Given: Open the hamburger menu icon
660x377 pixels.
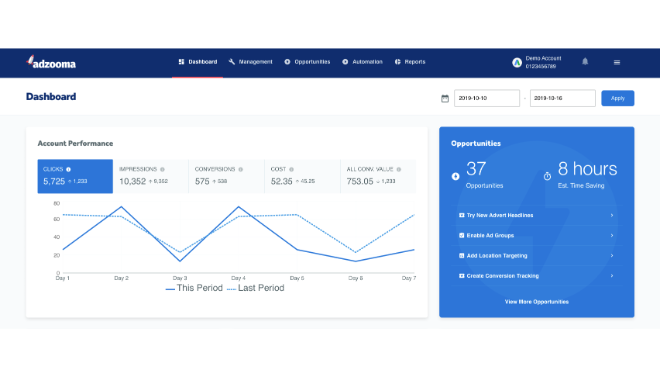Looking at the screenshot, I should (x=617, y=62).
